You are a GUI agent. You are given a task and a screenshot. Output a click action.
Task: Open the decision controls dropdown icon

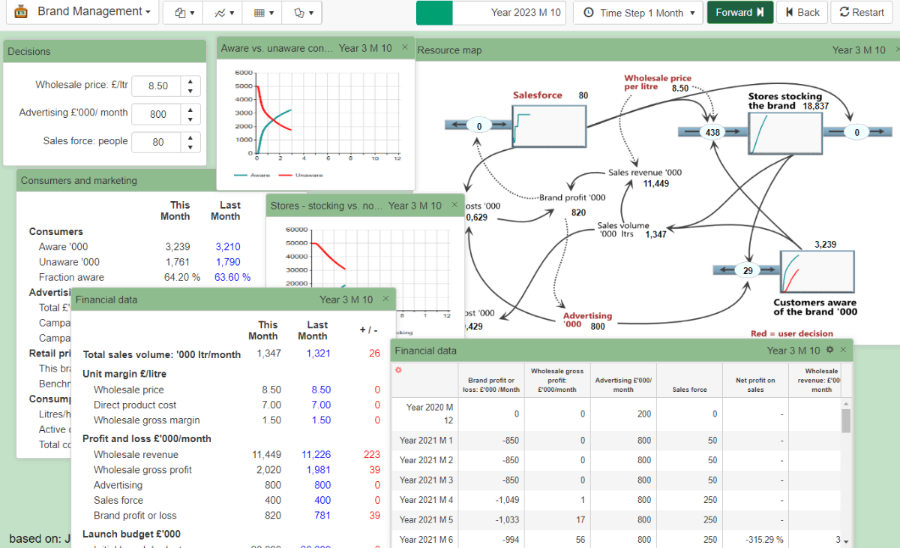[x=302, y=13]
